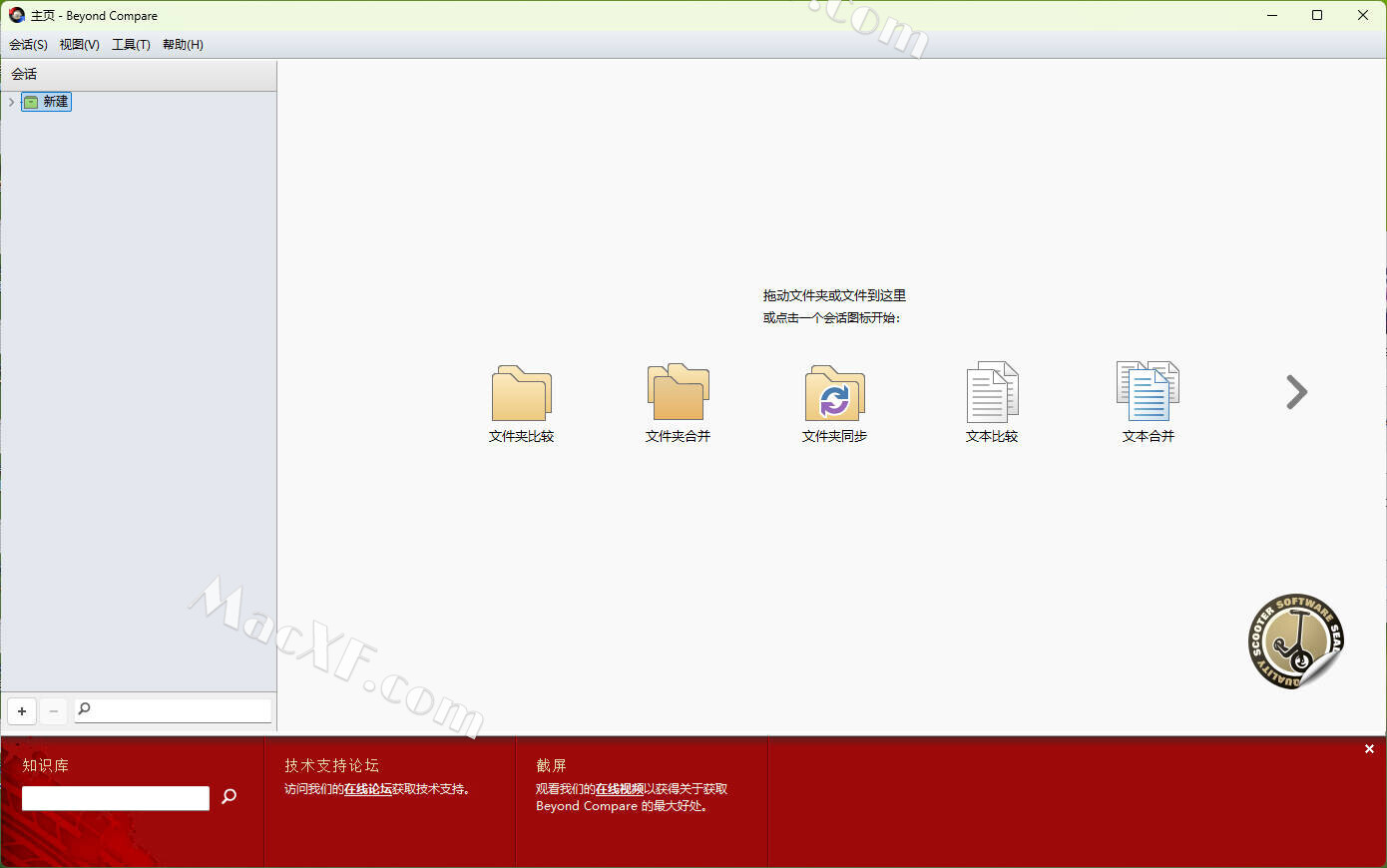Image resolution: width=1387 pixels, height=868 pixels.
Task: Show more session types with right chevron
Action: (1296, 392)
